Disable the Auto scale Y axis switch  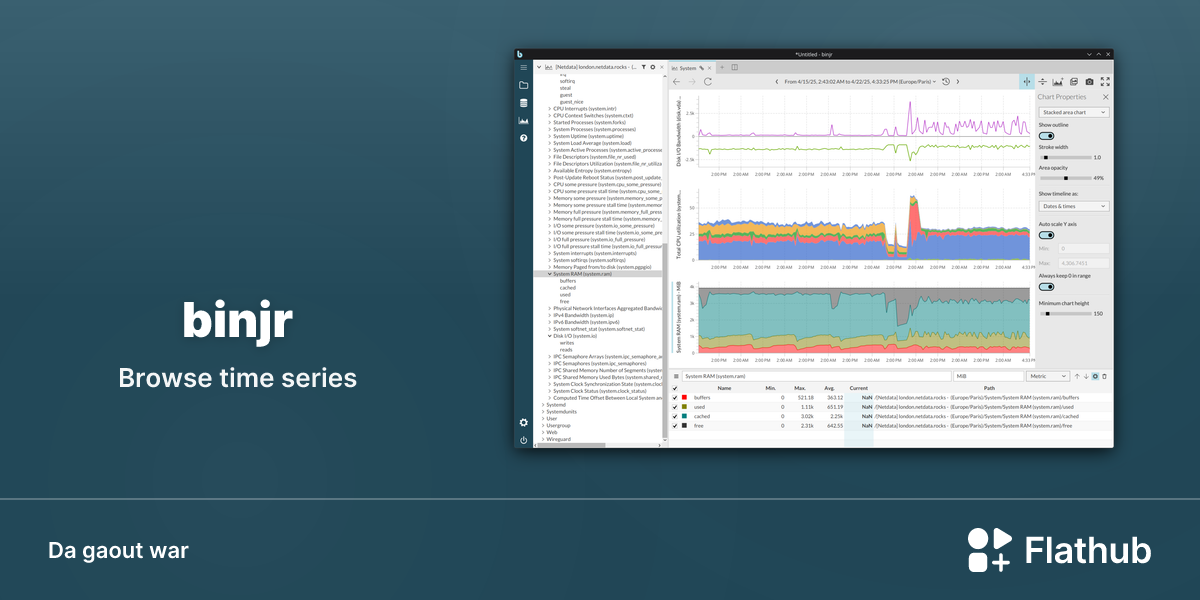(1046, 235)
